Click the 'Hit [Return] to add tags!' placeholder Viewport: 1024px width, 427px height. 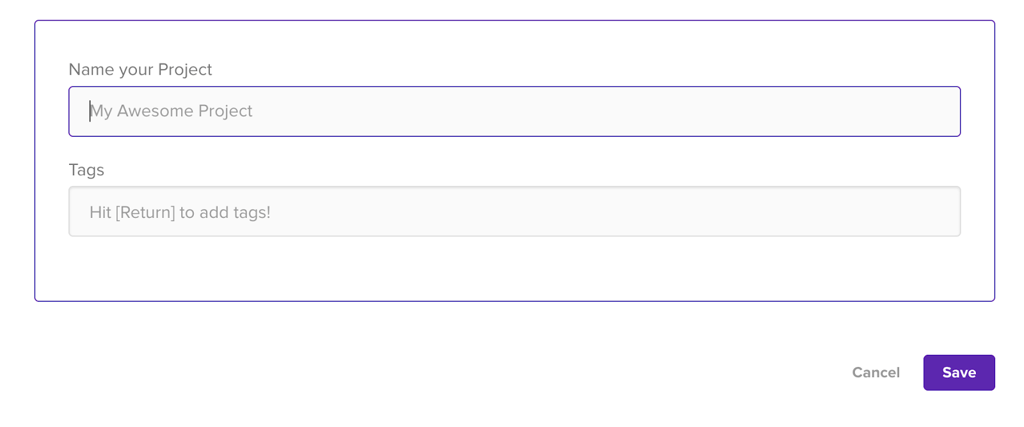coord(180,212)
